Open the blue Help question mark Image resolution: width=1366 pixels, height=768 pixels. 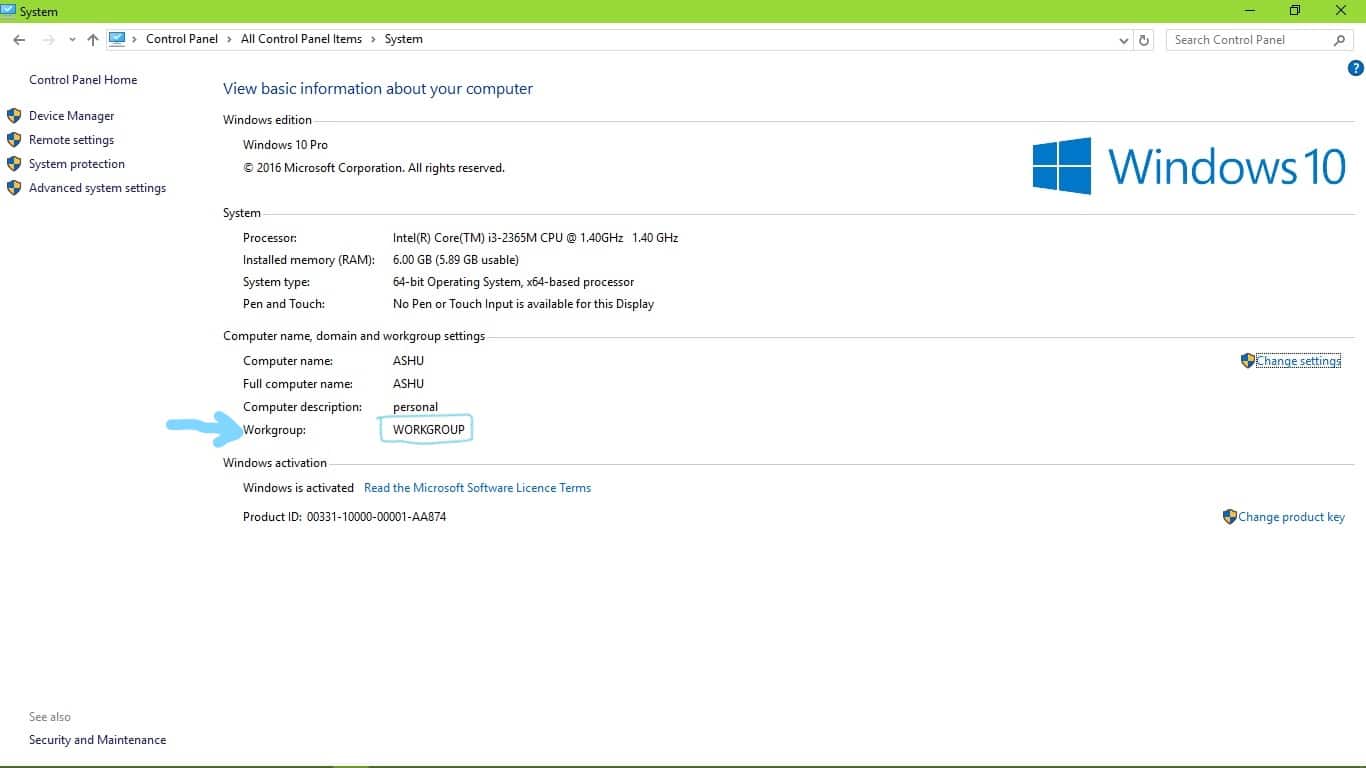[x=1356, y=68]
